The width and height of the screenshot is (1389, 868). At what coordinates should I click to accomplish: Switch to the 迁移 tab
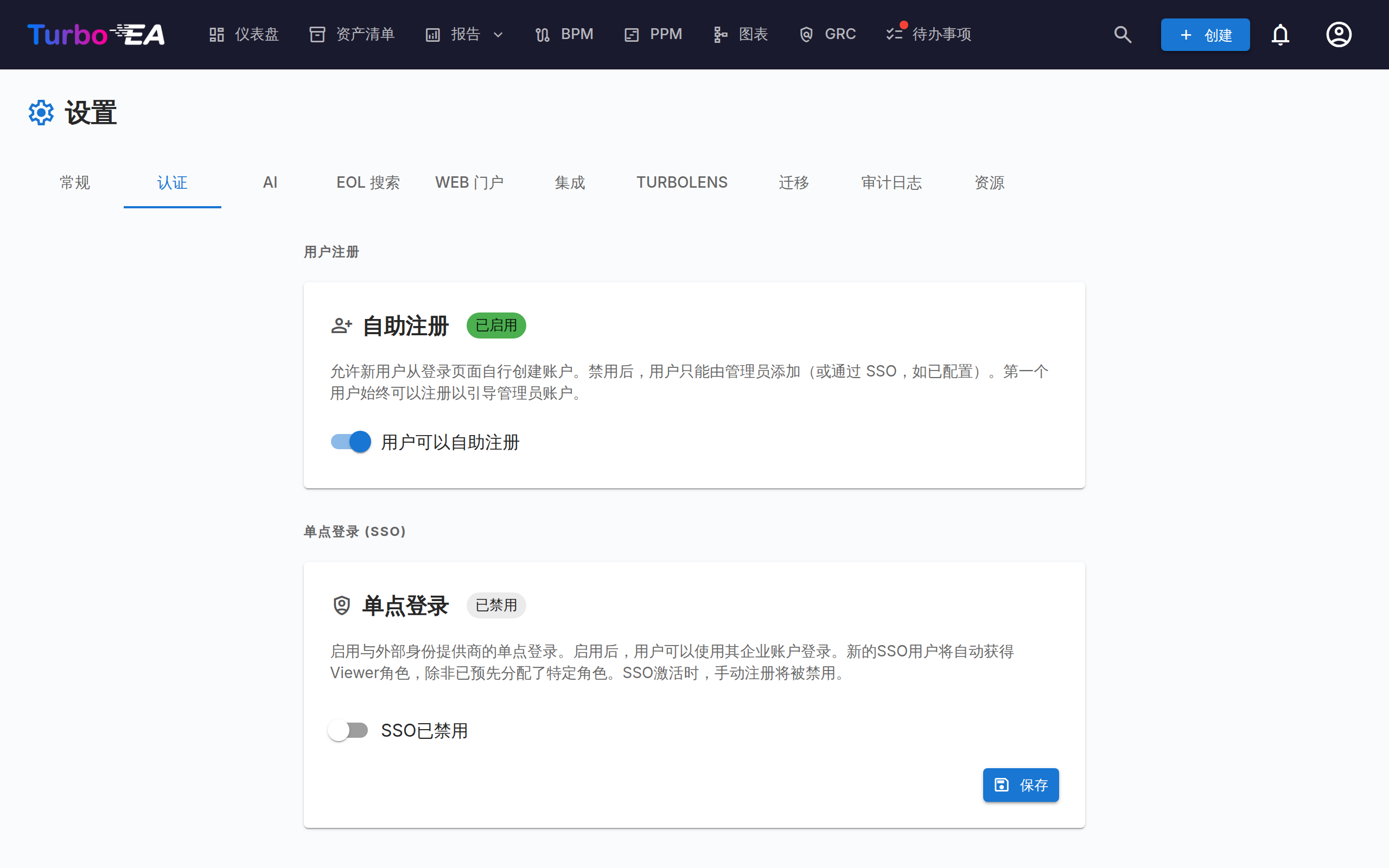click(x=794, y=183)
